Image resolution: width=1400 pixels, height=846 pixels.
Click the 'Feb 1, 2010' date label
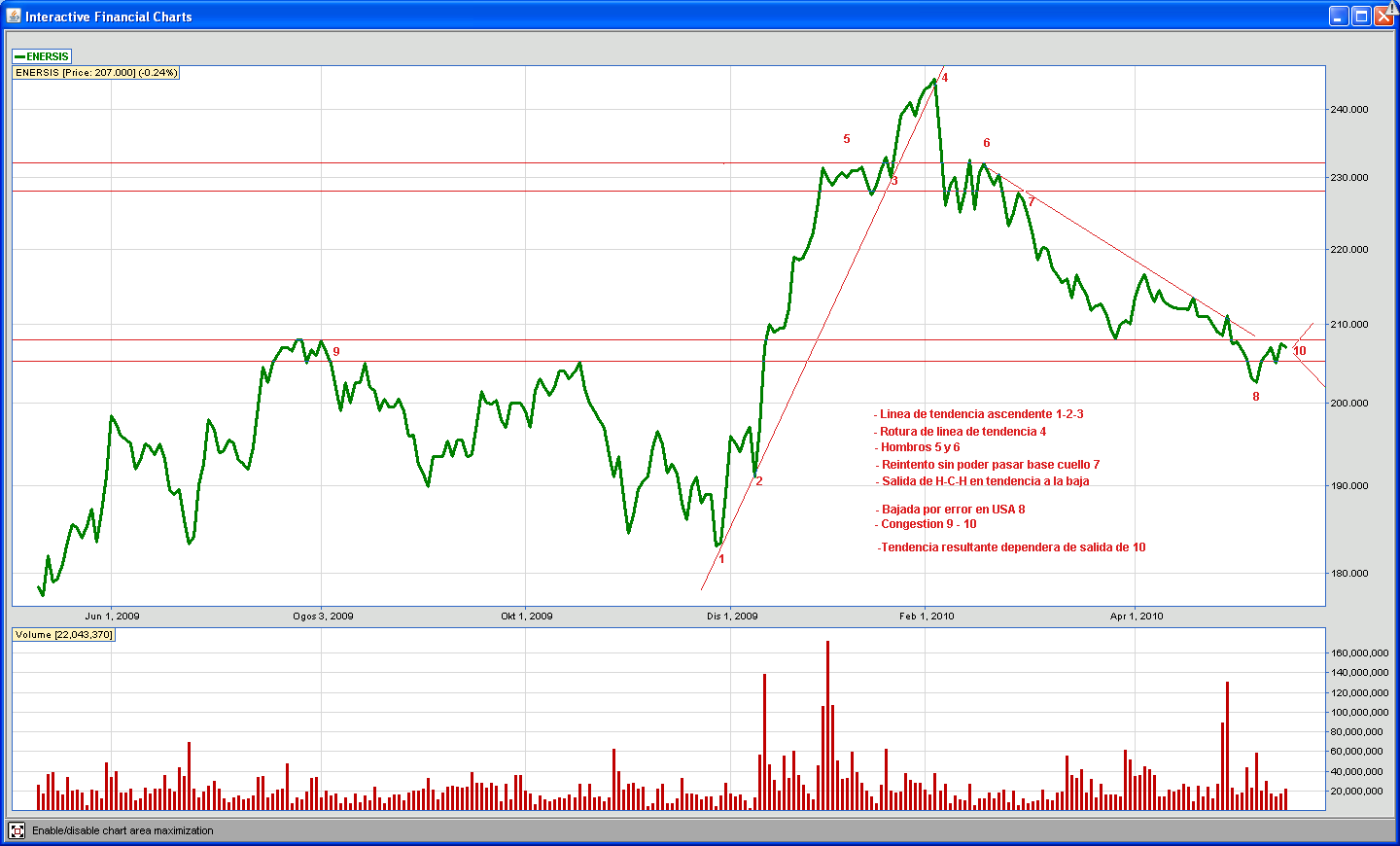927,617
